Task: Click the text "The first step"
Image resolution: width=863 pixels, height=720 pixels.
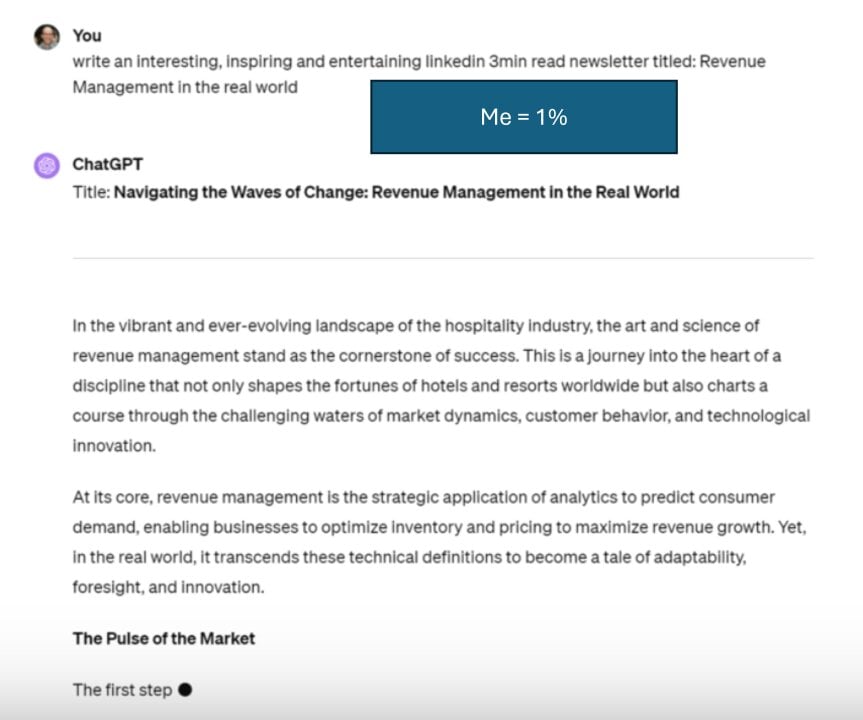Action: coord(122,690)
